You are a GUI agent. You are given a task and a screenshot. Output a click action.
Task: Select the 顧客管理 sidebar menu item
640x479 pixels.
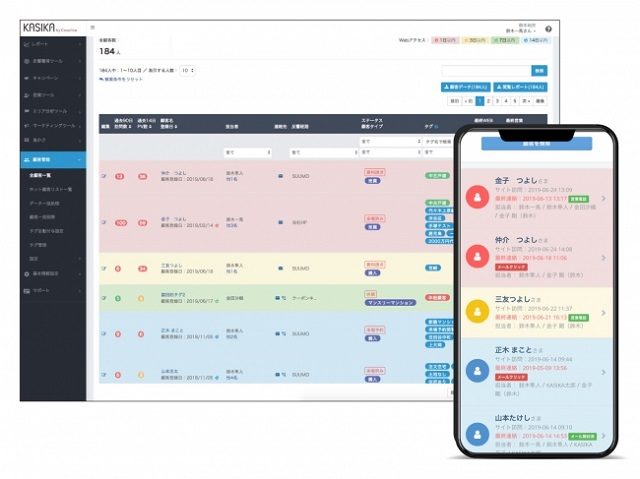click(x=52, y=158)
